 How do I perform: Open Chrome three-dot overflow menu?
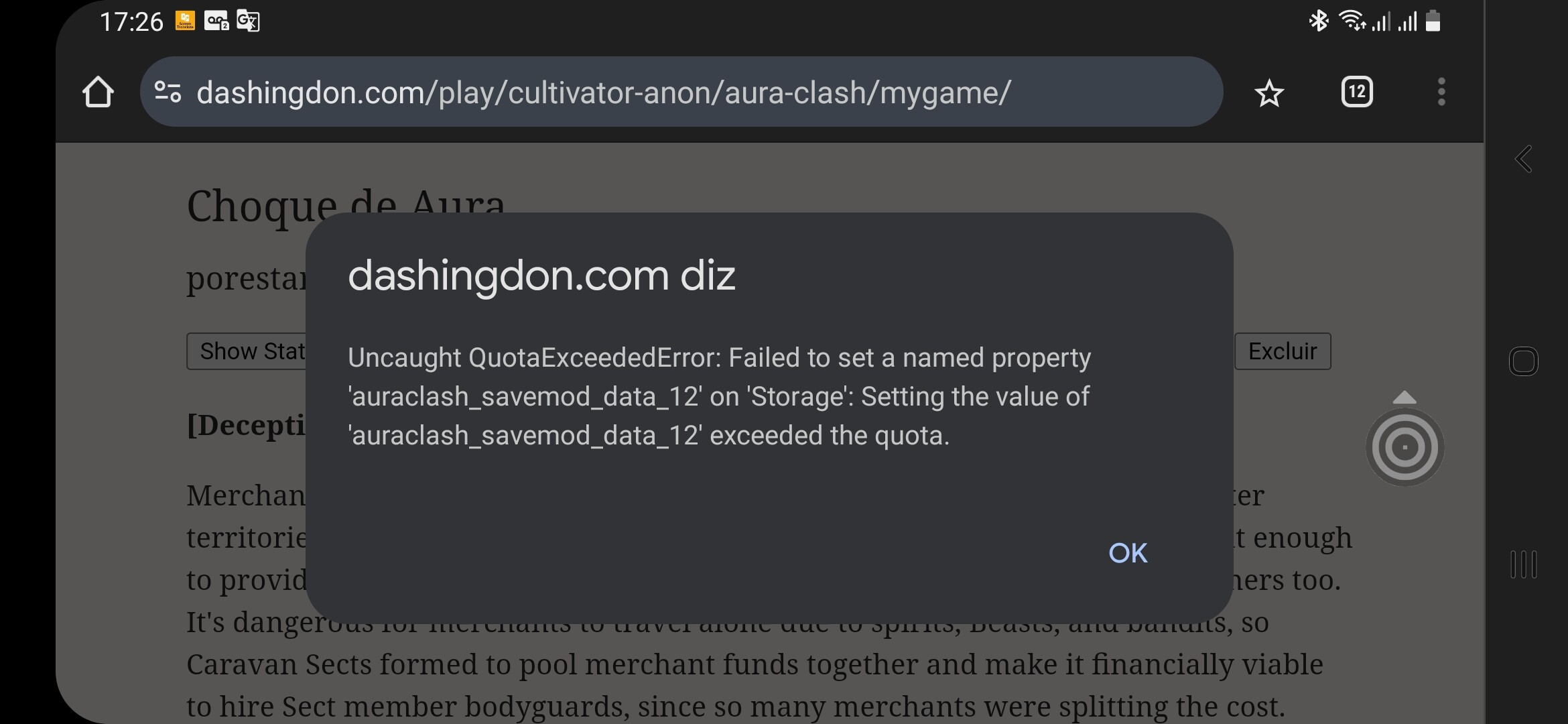click(x=1441, y=92)
